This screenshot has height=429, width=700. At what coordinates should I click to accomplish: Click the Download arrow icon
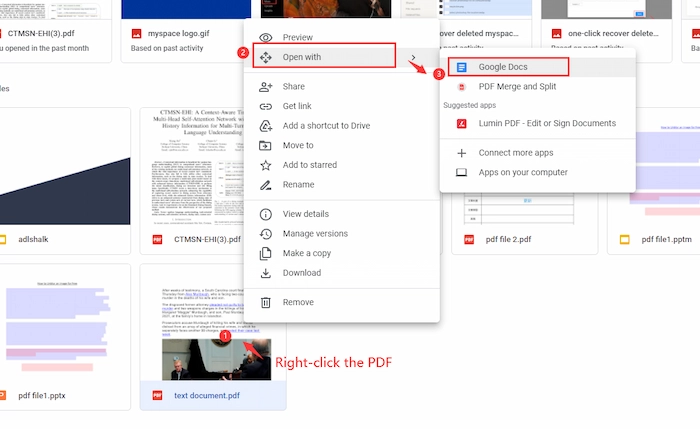click(x=266, y=273)
